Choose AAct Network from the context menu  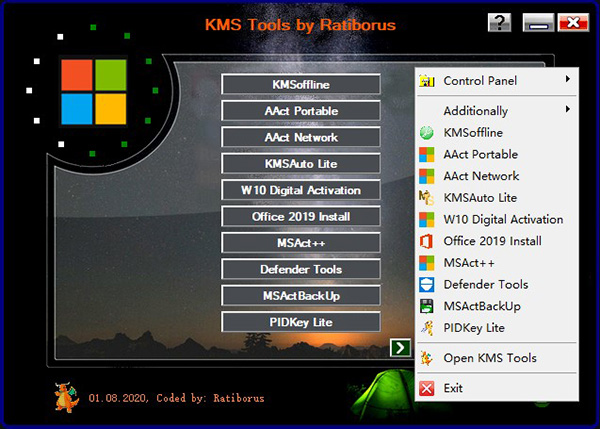pos(497,176)
